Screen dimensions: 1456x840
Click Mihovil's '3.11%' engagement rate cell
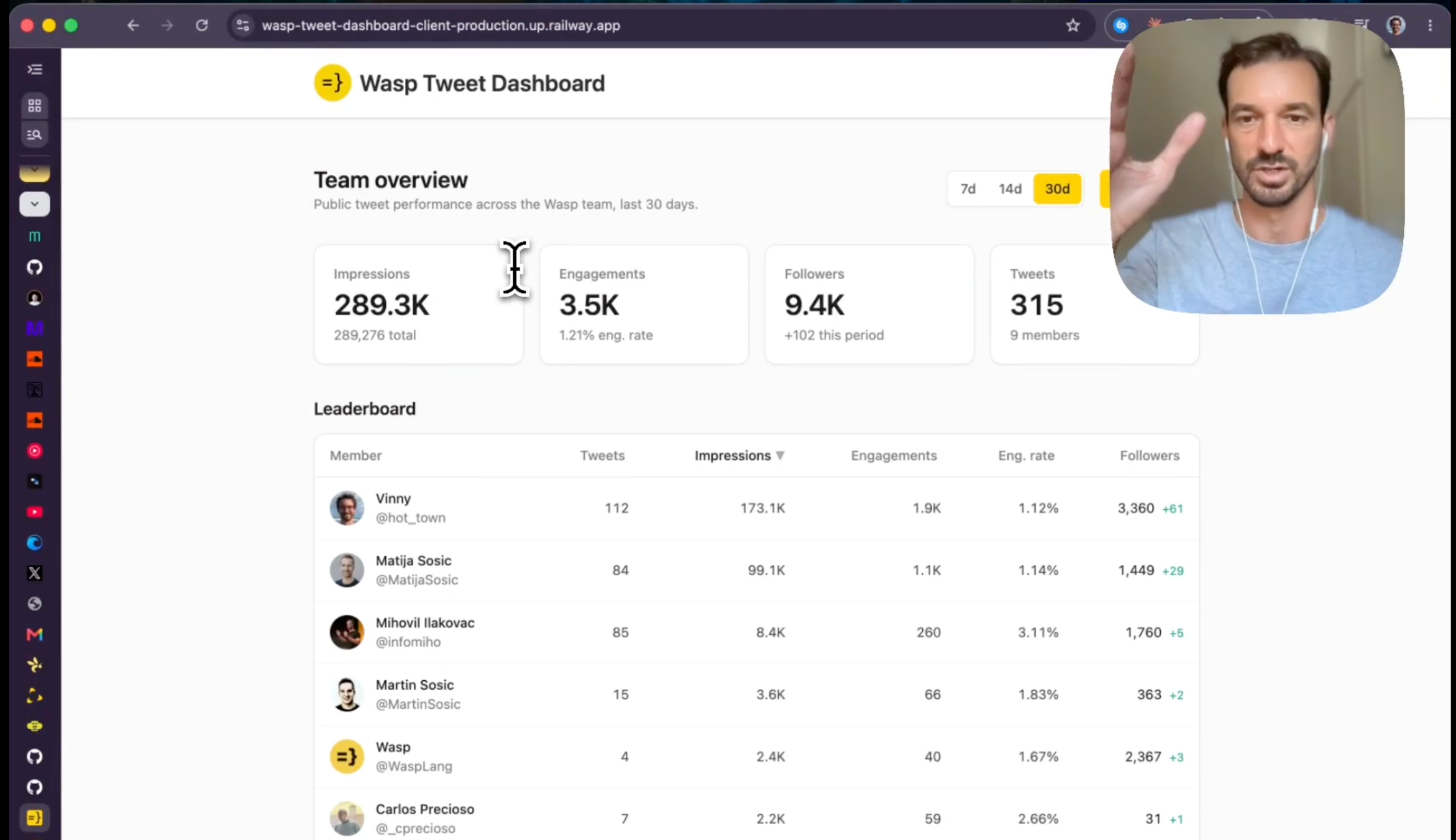1038,632
